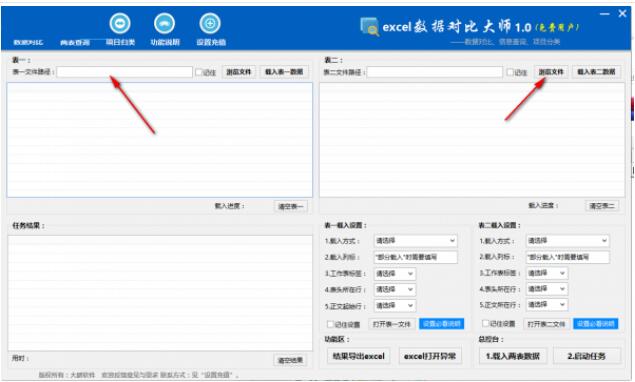Focus 表一 2.载入列标 input field

coord(415,257)
